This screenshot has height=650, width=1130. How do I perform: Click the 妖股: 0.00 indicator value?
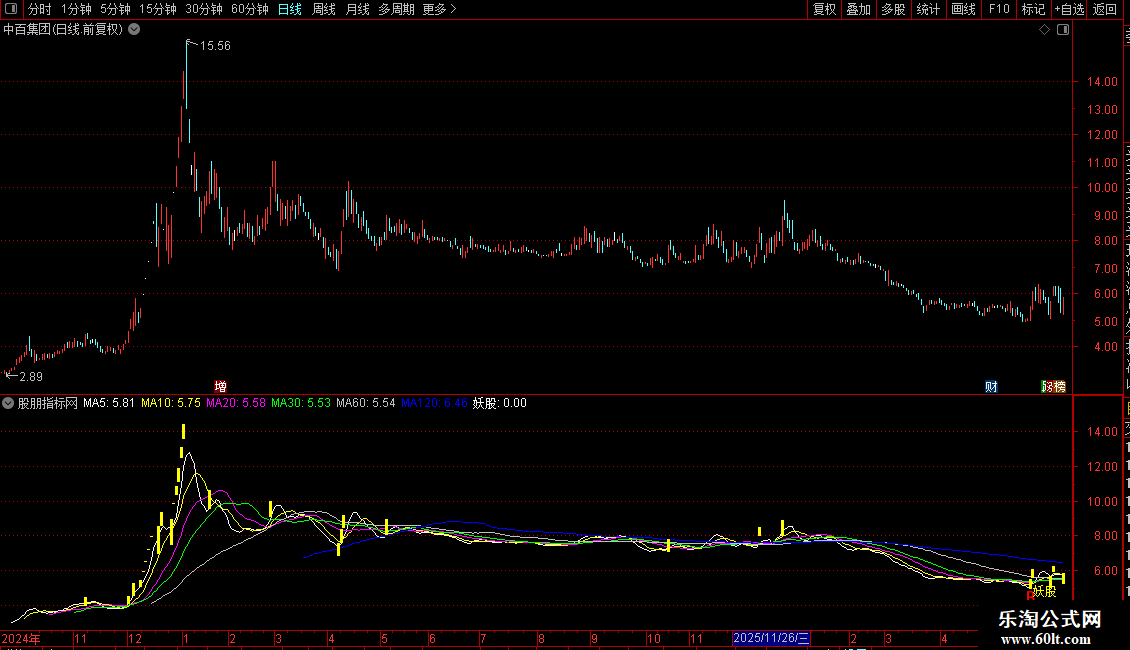[x=499, y=403]
